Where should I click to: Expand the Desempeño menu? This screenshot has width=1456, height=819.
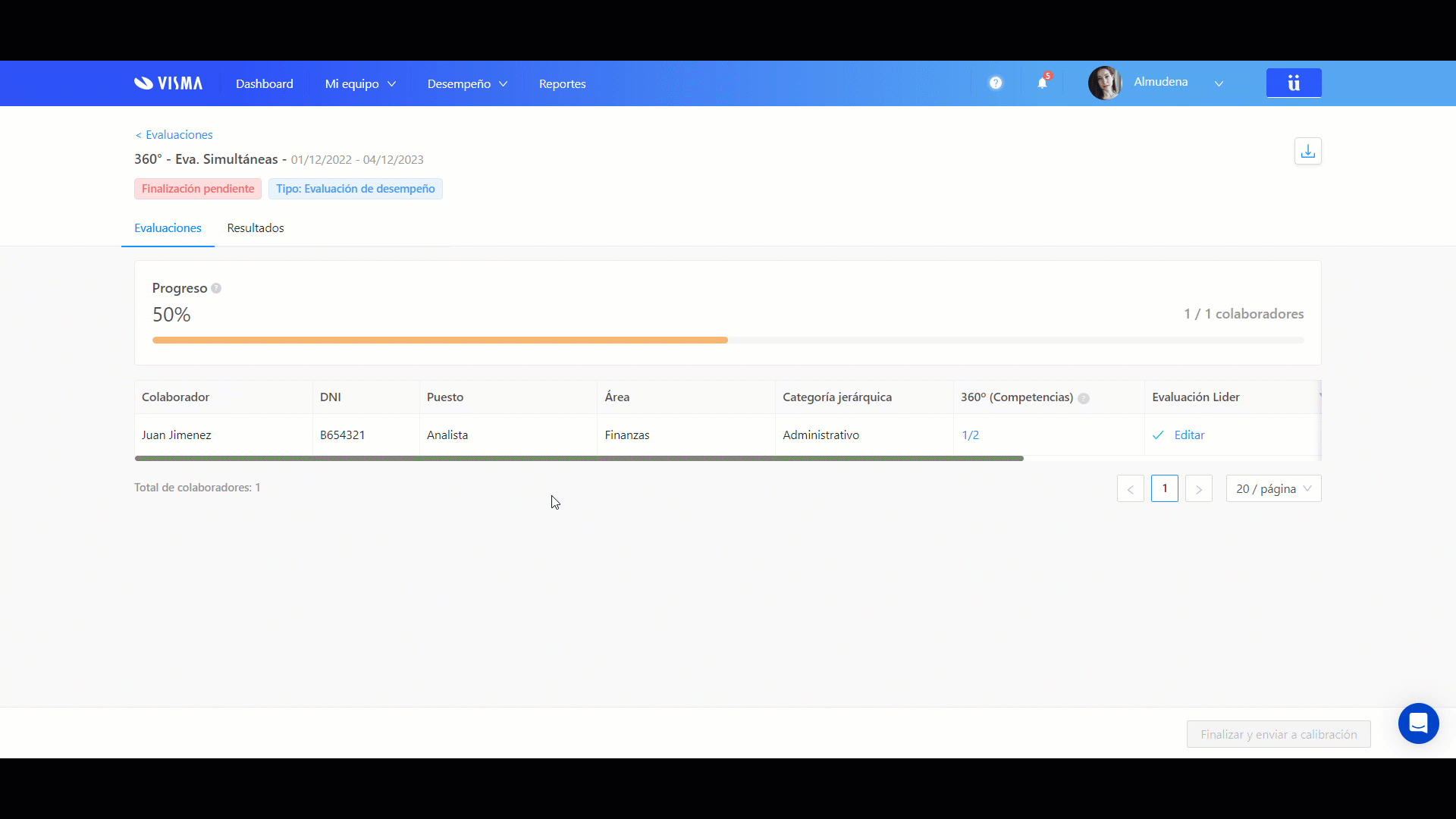tap(467, 83)
